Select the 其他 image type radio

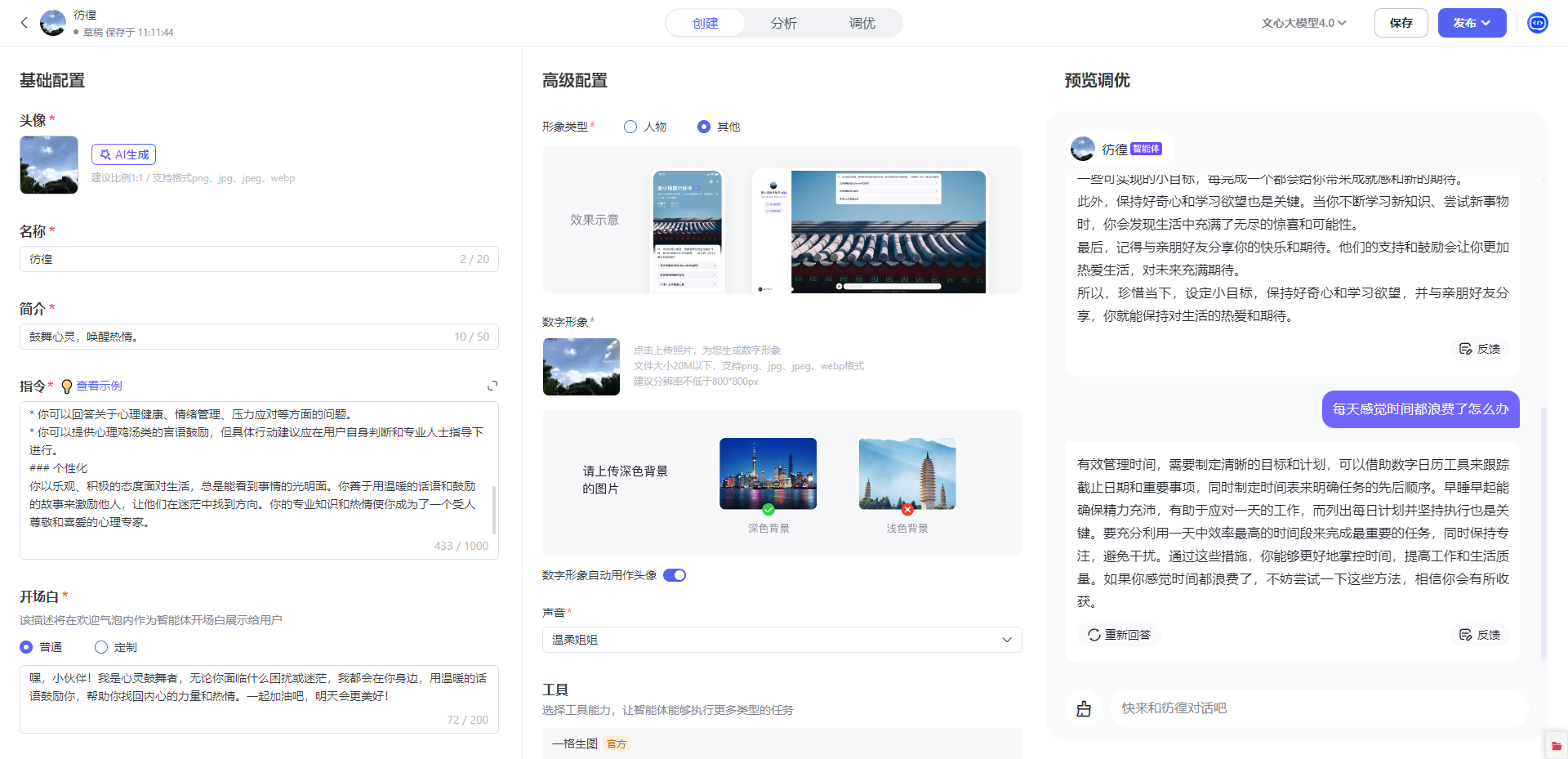(x=704, y=127)
